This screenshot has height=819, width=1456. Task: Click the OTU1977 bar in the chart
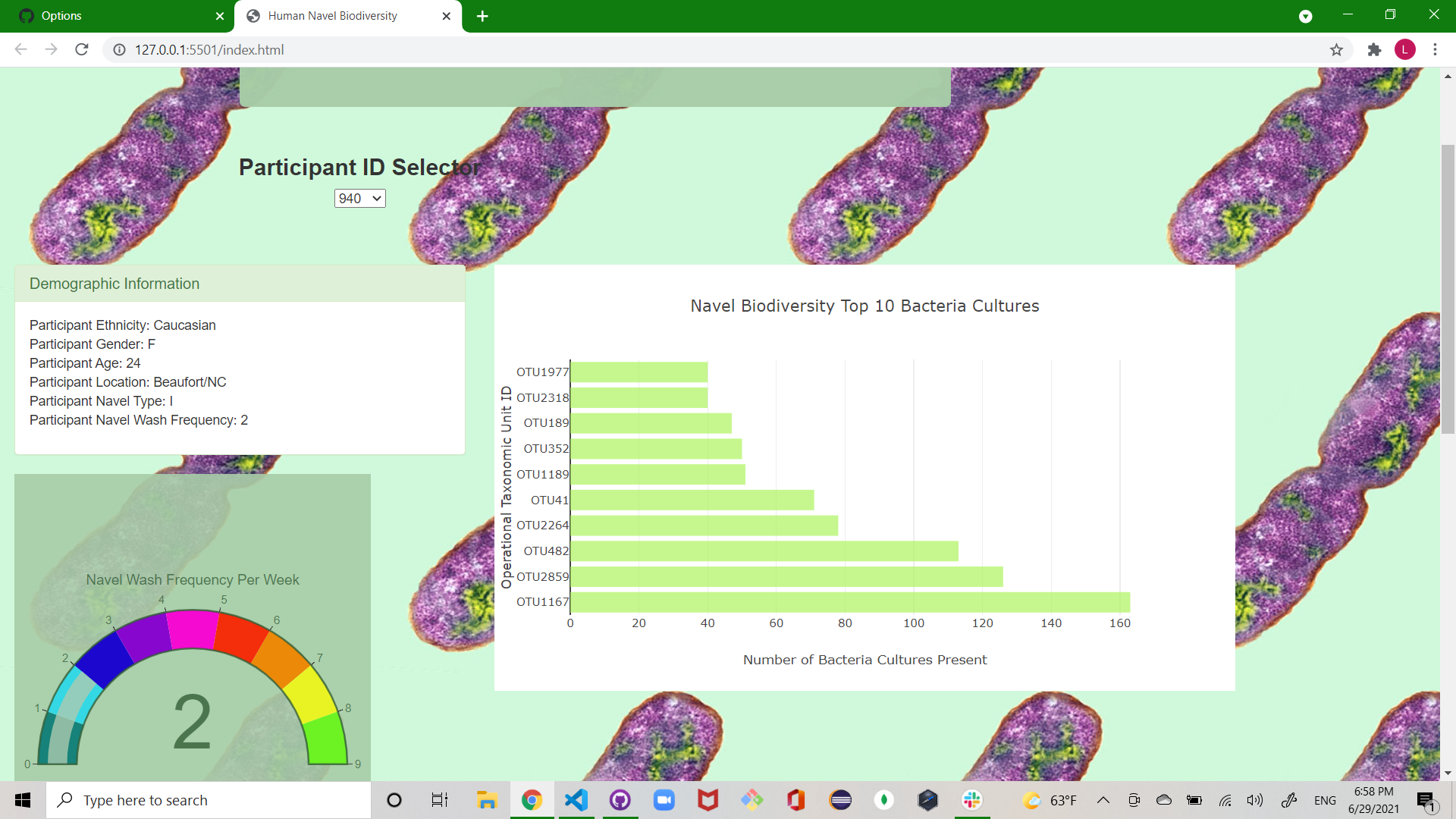click(639, 372)
